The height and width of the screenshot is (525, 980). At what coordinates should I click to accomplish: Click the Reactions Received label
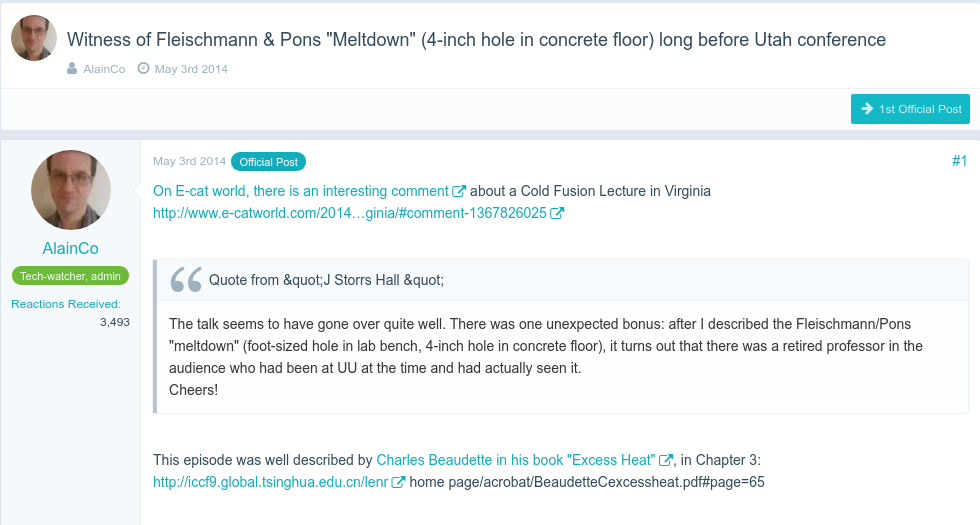coord(66,304)
